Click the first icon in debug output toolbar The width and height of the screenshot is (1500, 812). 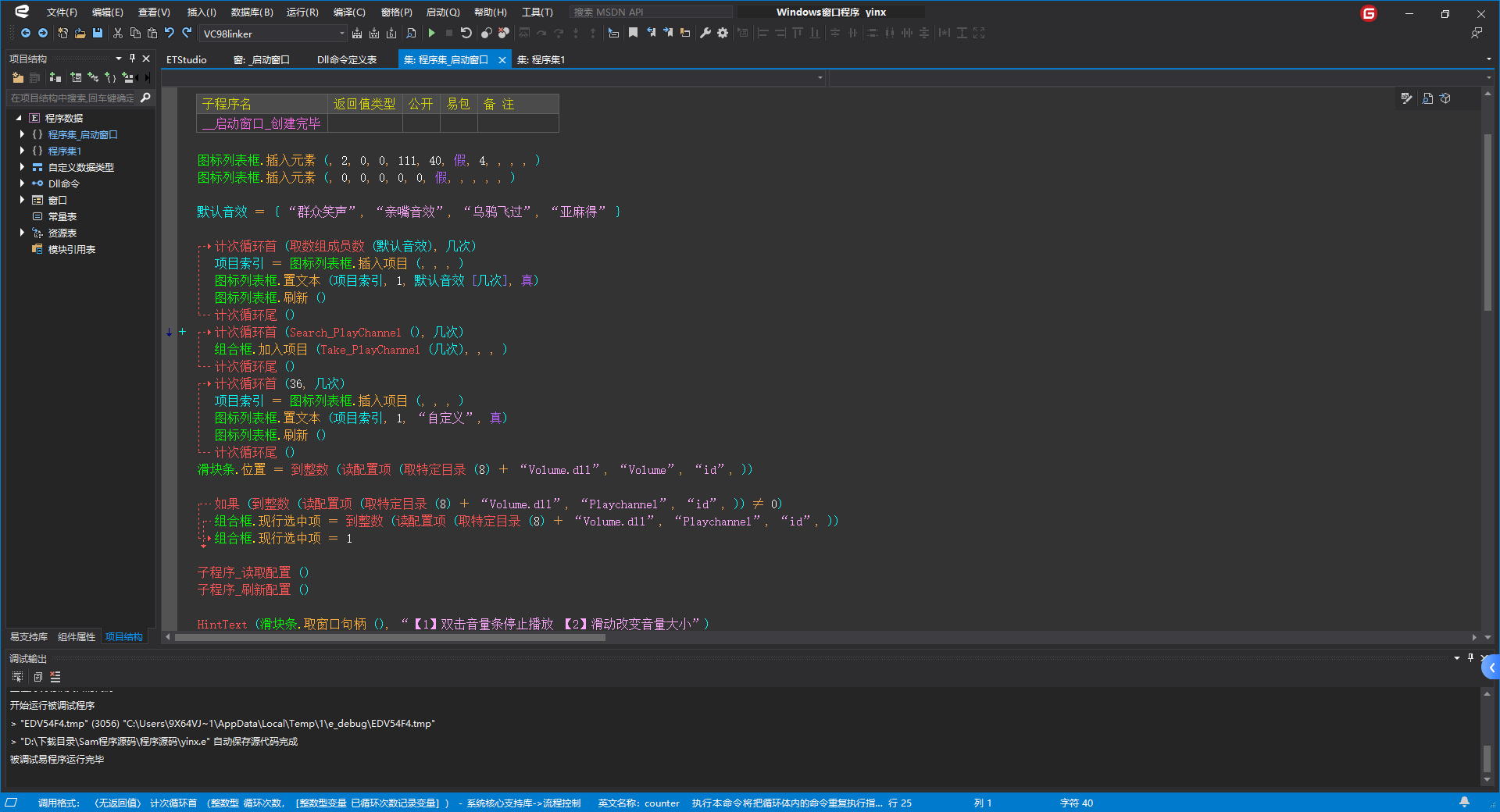17,677
